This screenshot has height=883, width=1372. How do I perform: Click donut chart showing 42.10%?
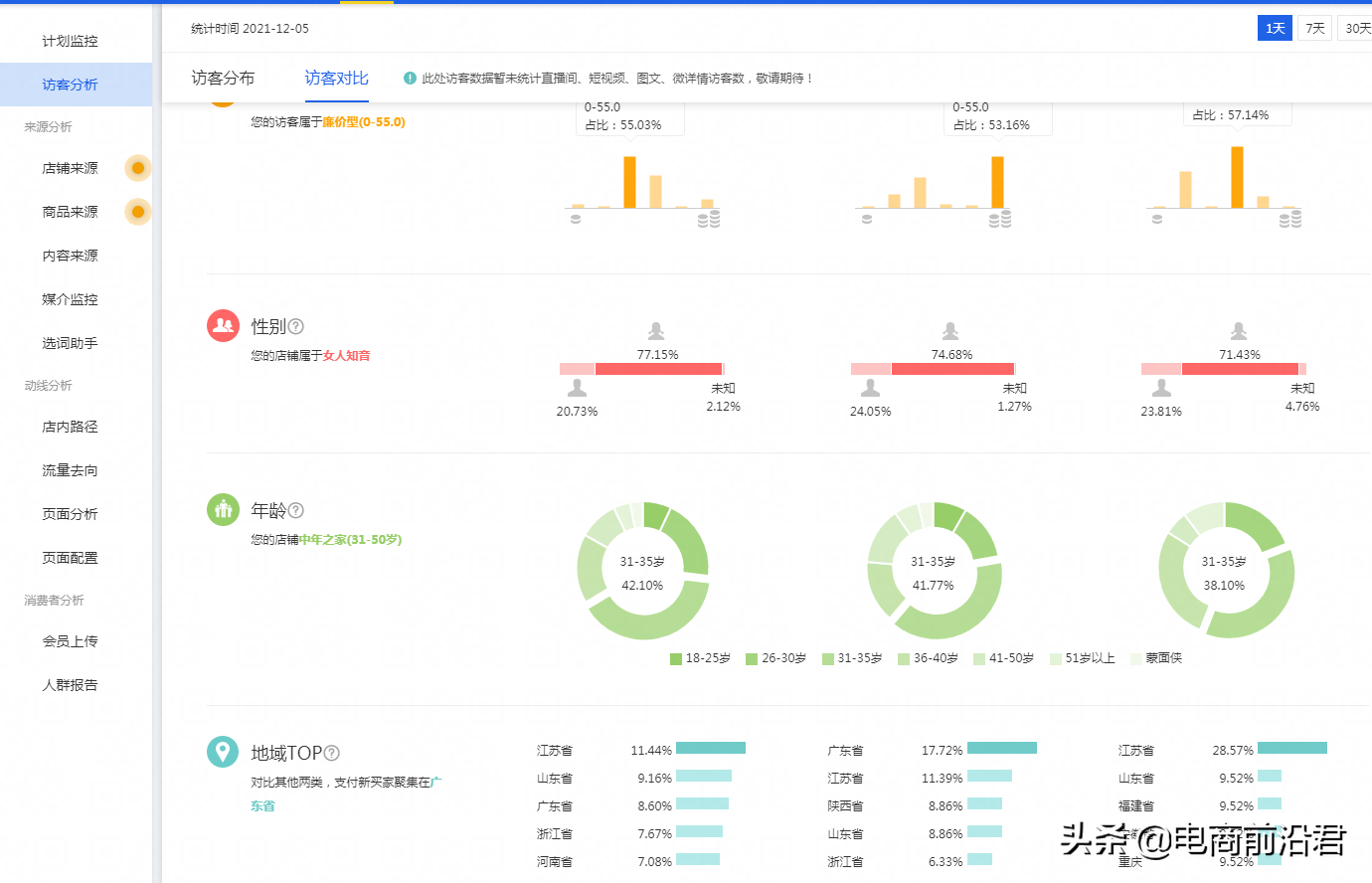click(643, 571)
